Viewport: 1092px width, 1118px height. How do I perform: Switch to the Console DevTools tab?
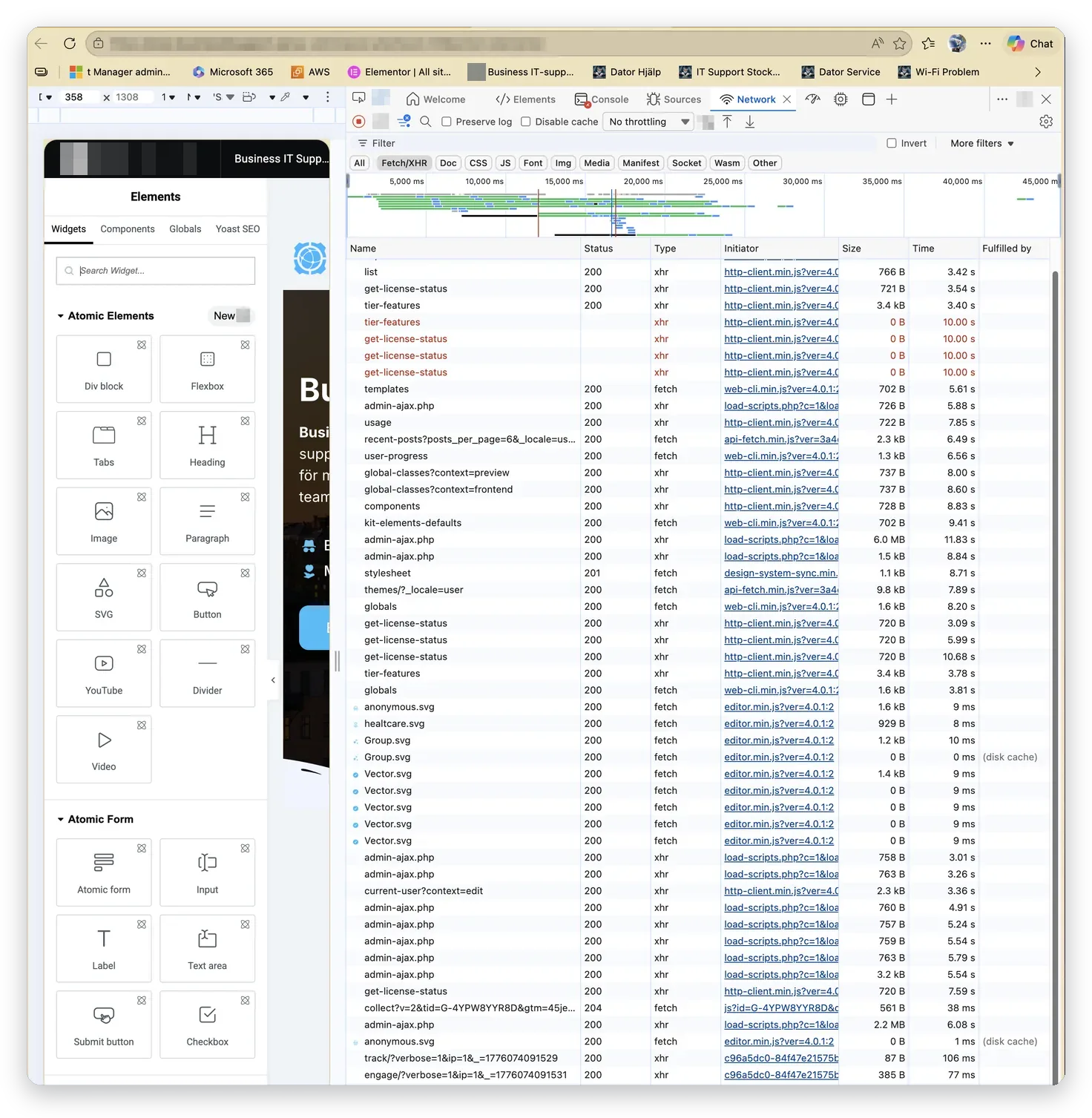pos(602,99)
